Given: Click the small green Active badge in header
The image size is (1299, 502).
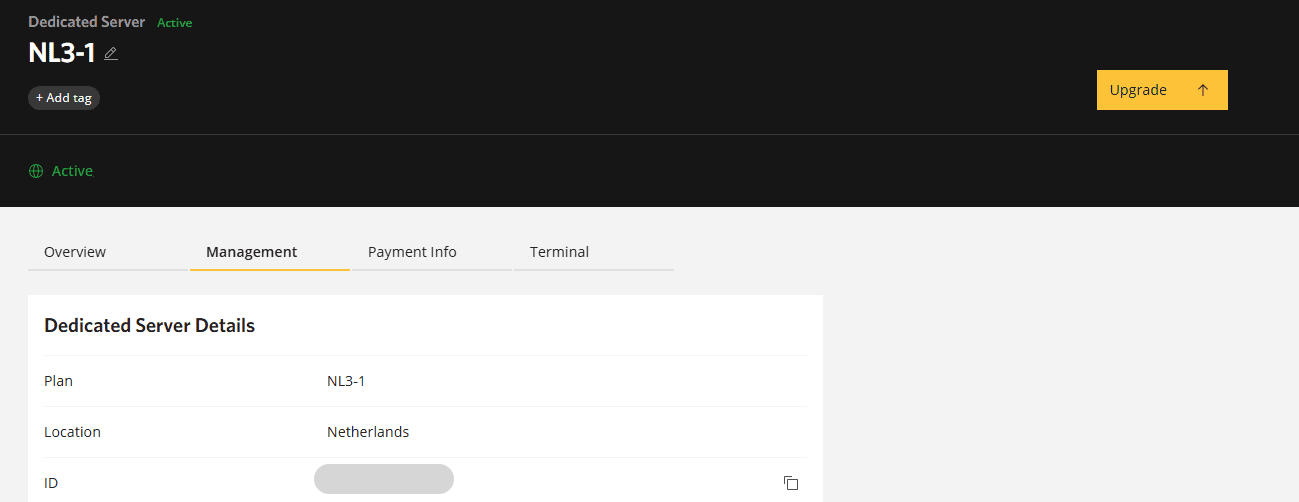Looking at the screenshot, I should [x=175, y=23].
